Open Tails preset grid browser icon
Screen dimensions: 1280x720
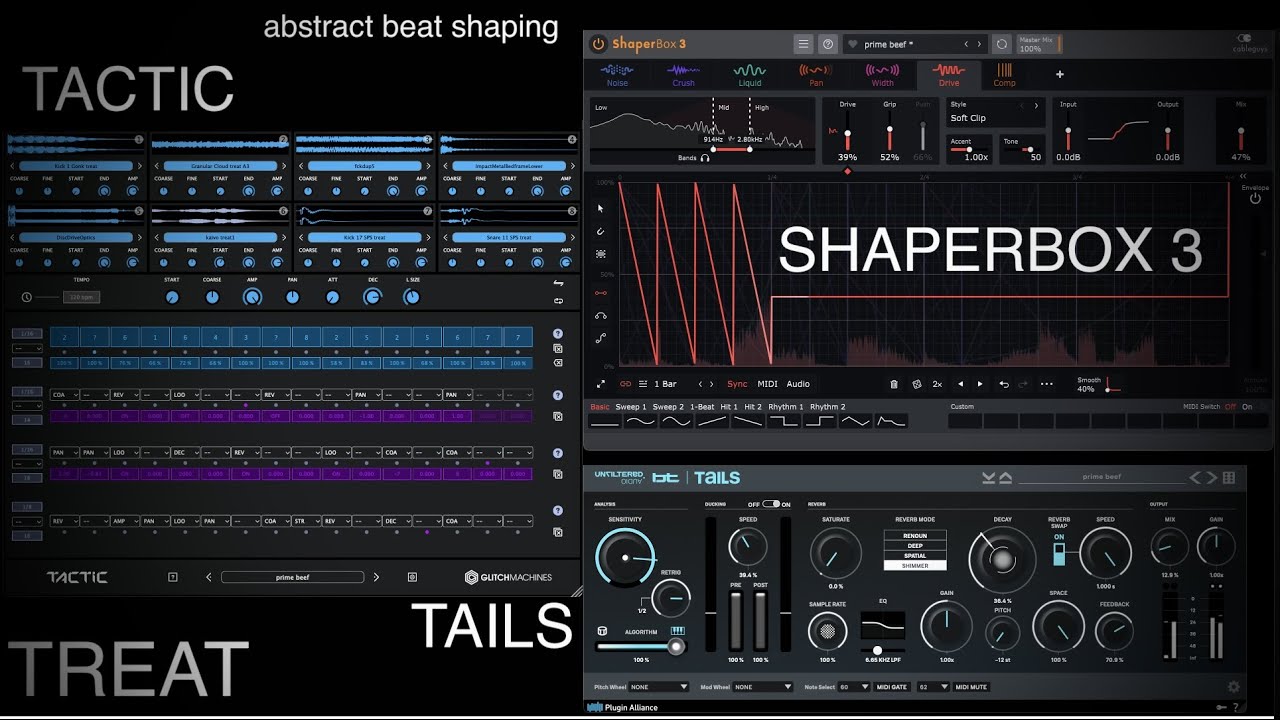[x=1229, y=478]
